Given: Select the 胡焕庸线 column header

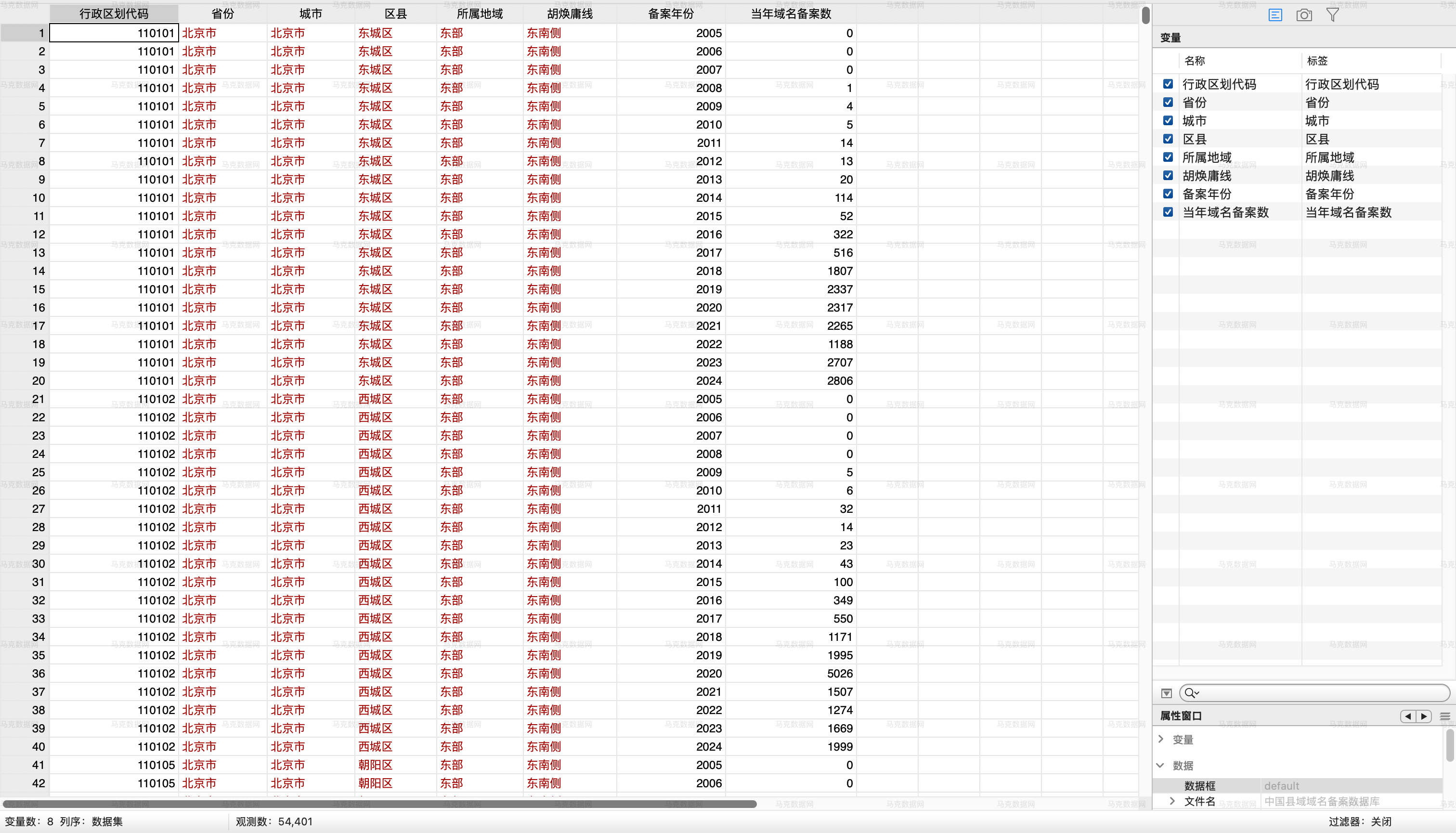Looking at the screenshot, I should [570, 14].
